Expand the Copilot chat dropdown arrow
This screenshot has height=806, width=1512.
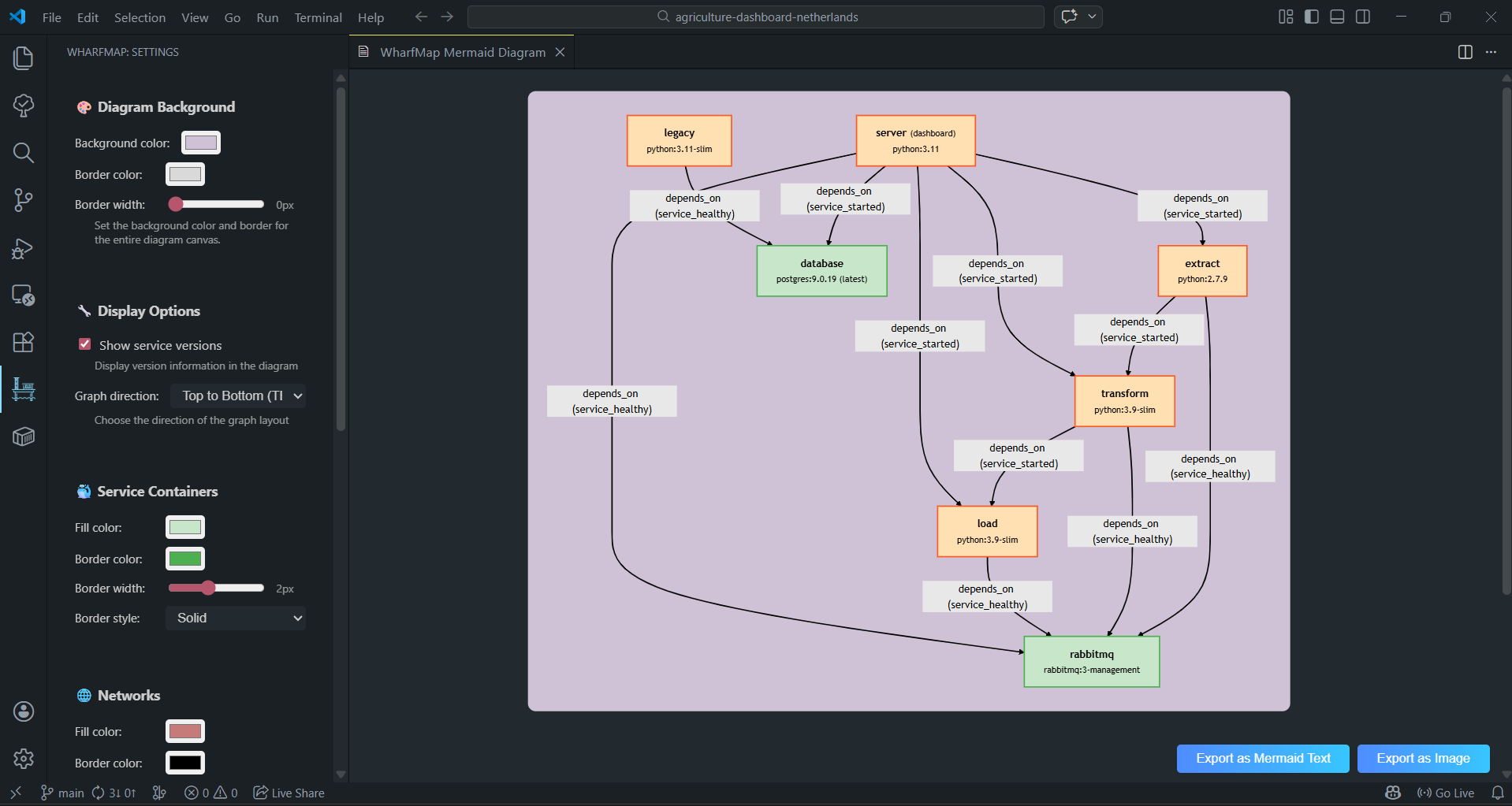click(x=1092, y=17)
